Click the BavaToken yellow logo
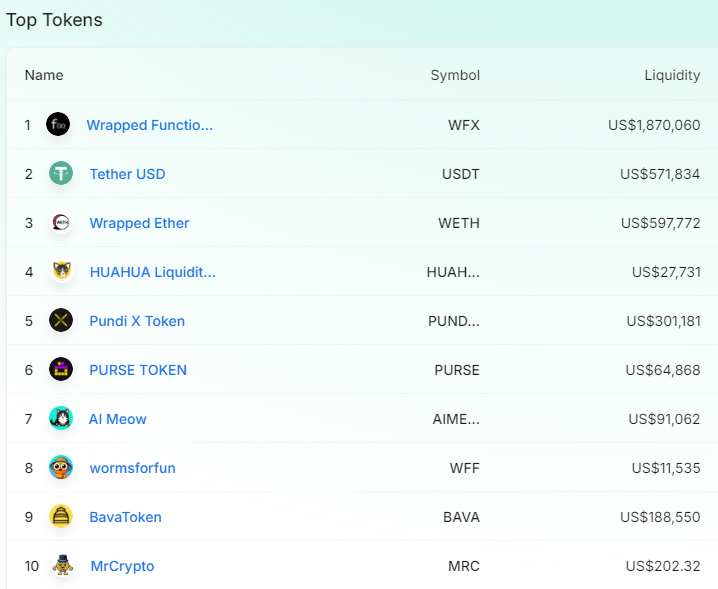 pyautogui.click(x=61, y=516)
